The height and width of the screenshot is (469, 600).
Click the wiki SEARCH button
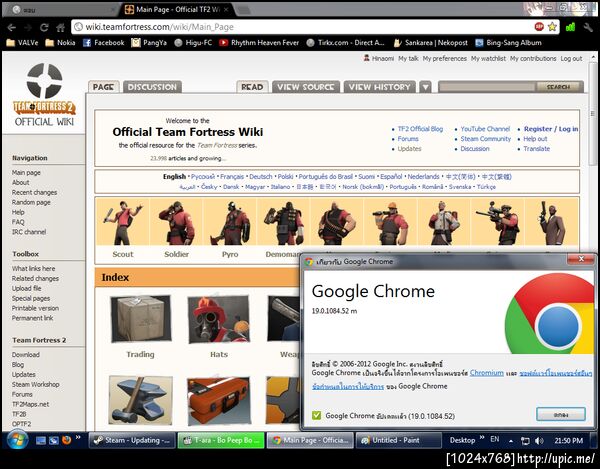click(x=559, y=87)
